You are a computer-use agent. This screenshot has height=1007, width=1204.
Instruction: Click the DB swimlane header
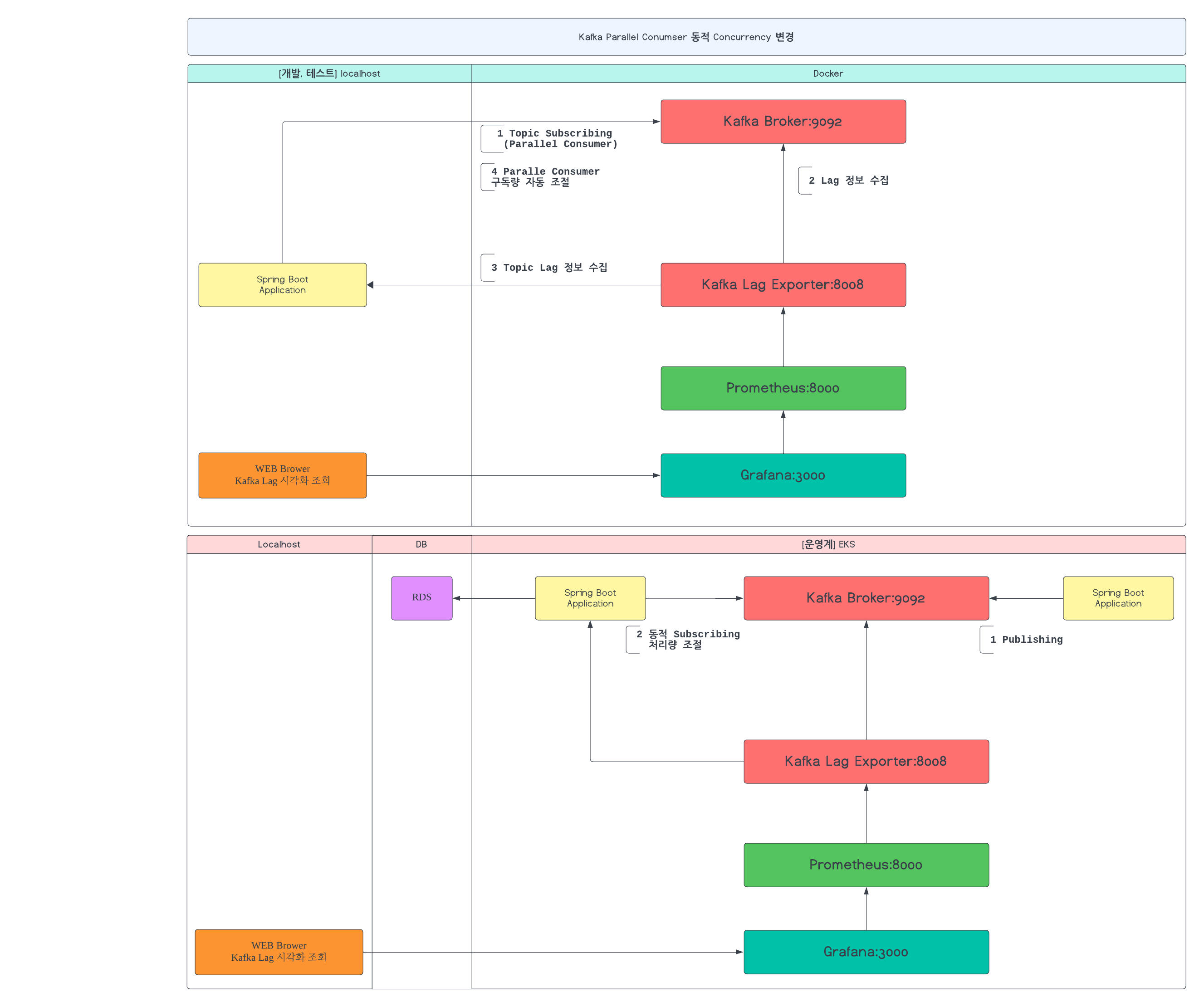(x=421, y=544)
